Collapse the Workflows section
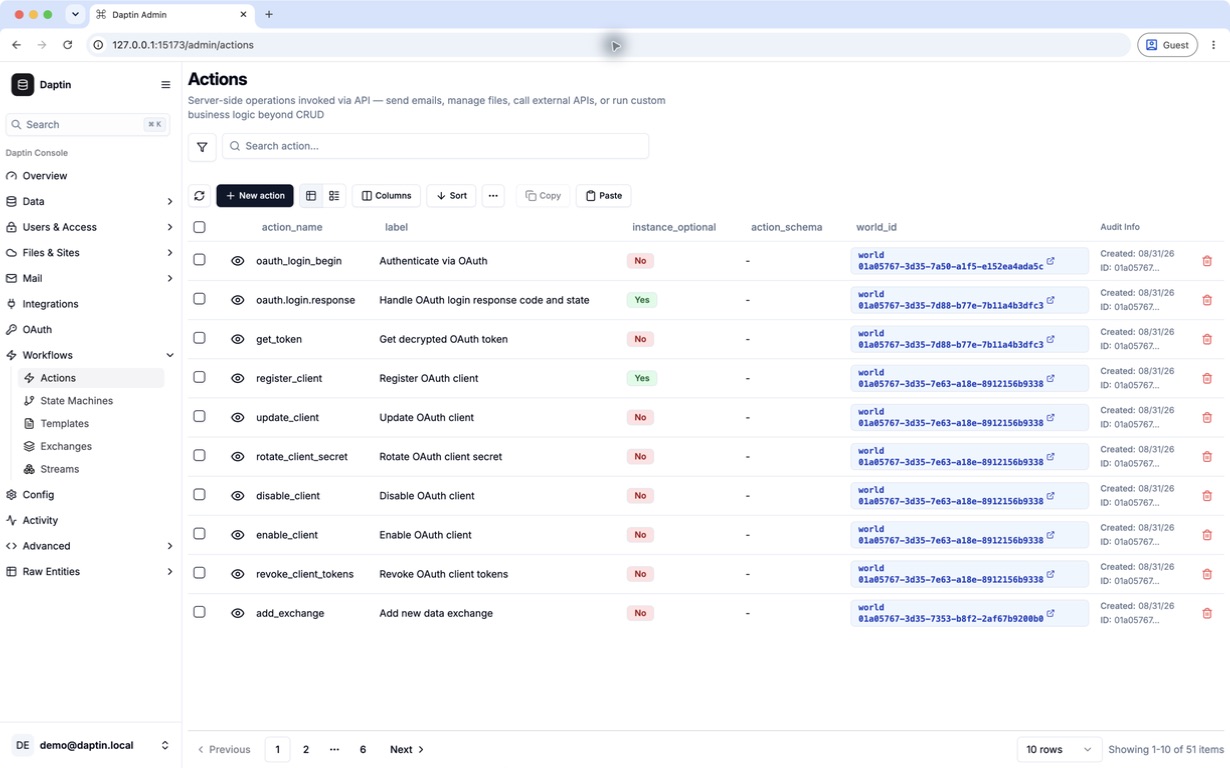The width and height of the screenshot is (1230, 768). coord(89,355)
